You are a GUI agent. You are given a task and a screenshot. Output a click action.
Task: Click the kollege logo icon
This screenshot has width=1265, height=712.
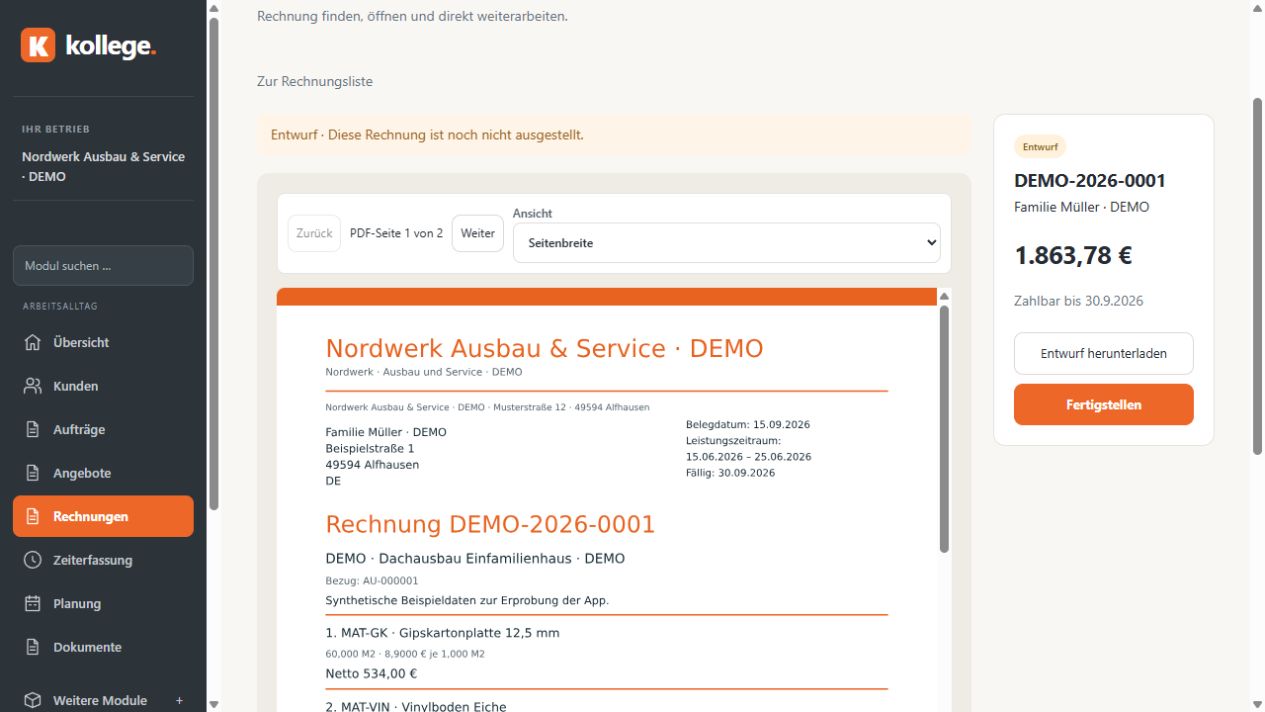click(38, 45)
